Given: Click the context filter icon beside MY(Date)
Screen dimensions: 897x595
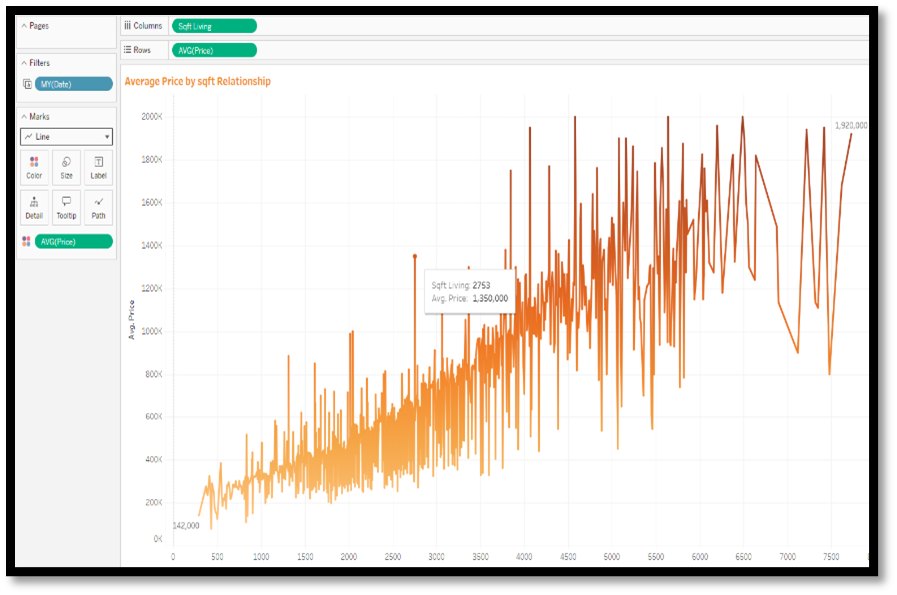Looking at the screenshot, I should [26, 84].
